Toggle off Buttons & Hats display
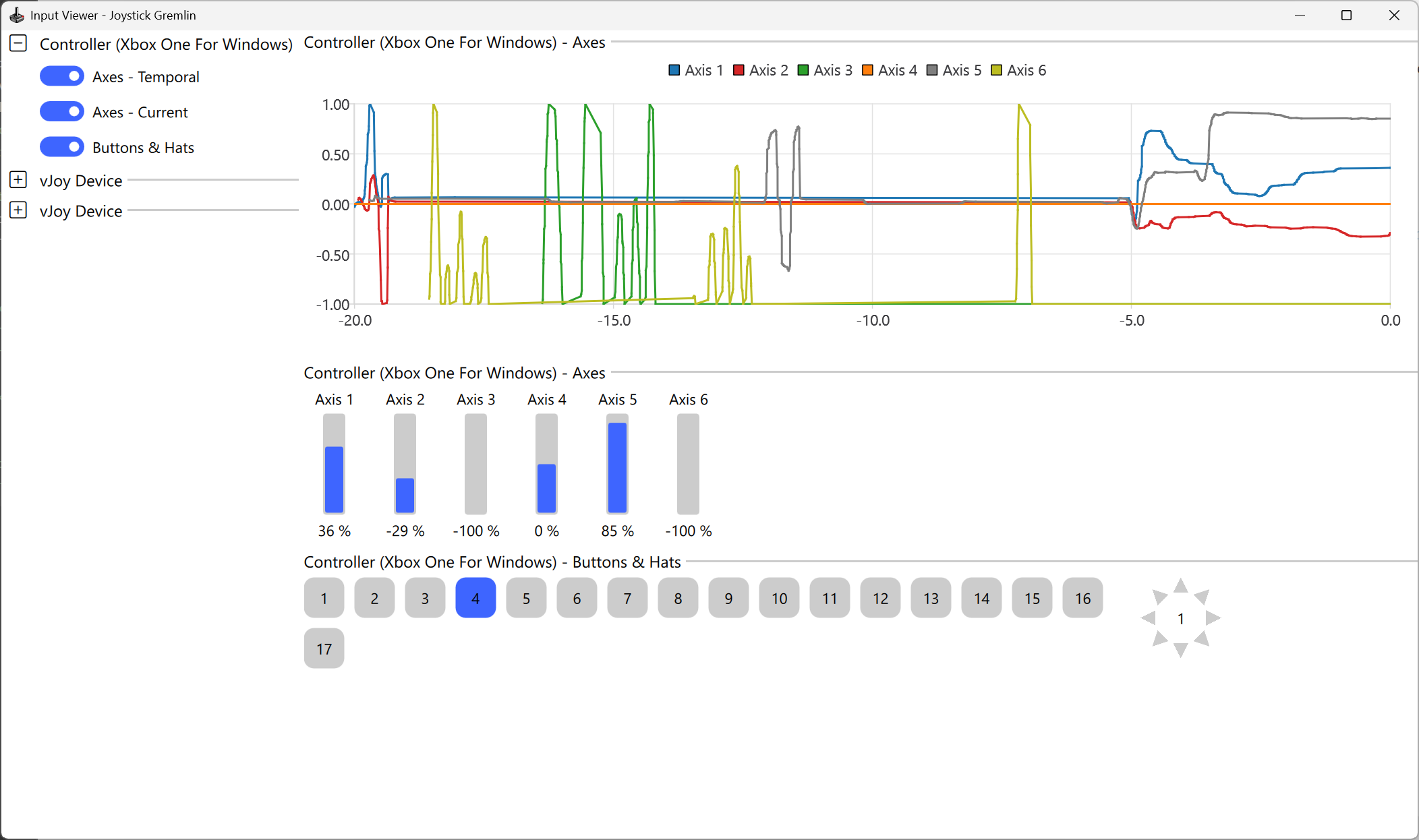This screenshot has height=840, width=1419. (62, 147)
